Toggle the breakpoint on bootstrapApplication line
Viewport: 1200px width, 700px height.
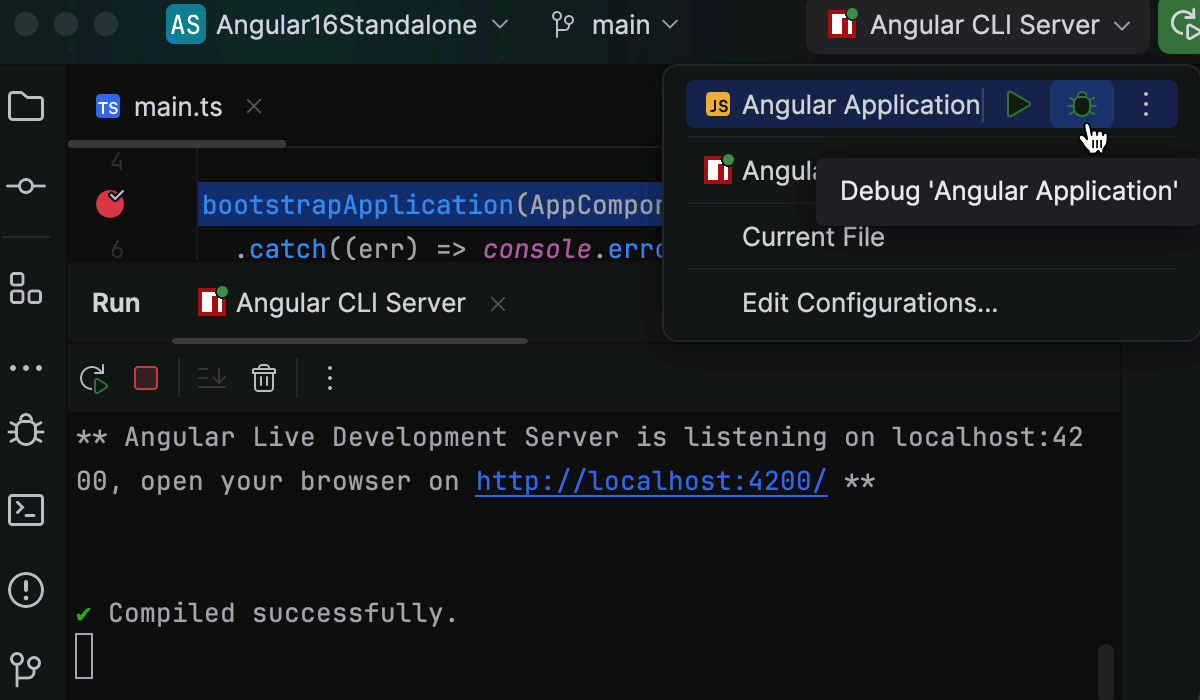110,203
